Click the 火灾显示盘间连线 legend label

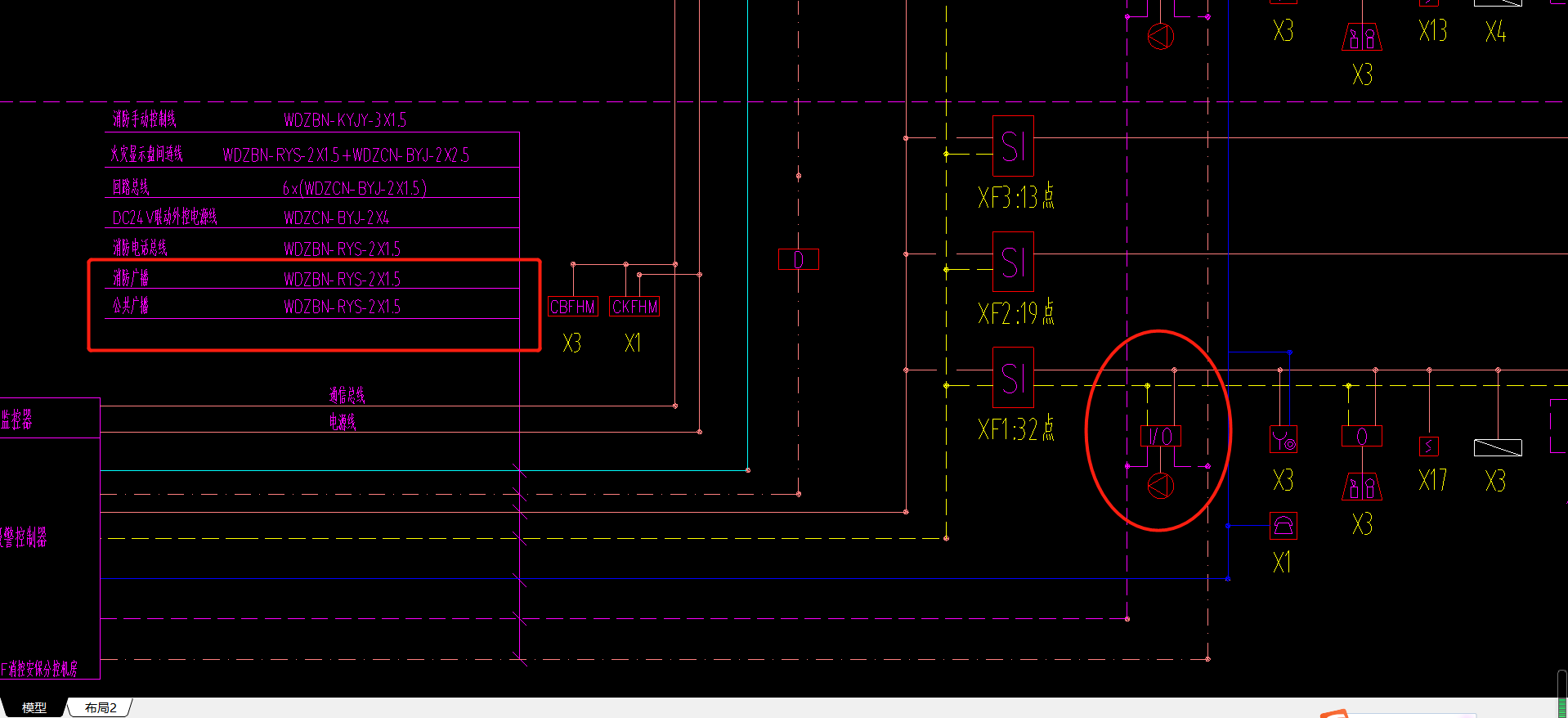147,154
